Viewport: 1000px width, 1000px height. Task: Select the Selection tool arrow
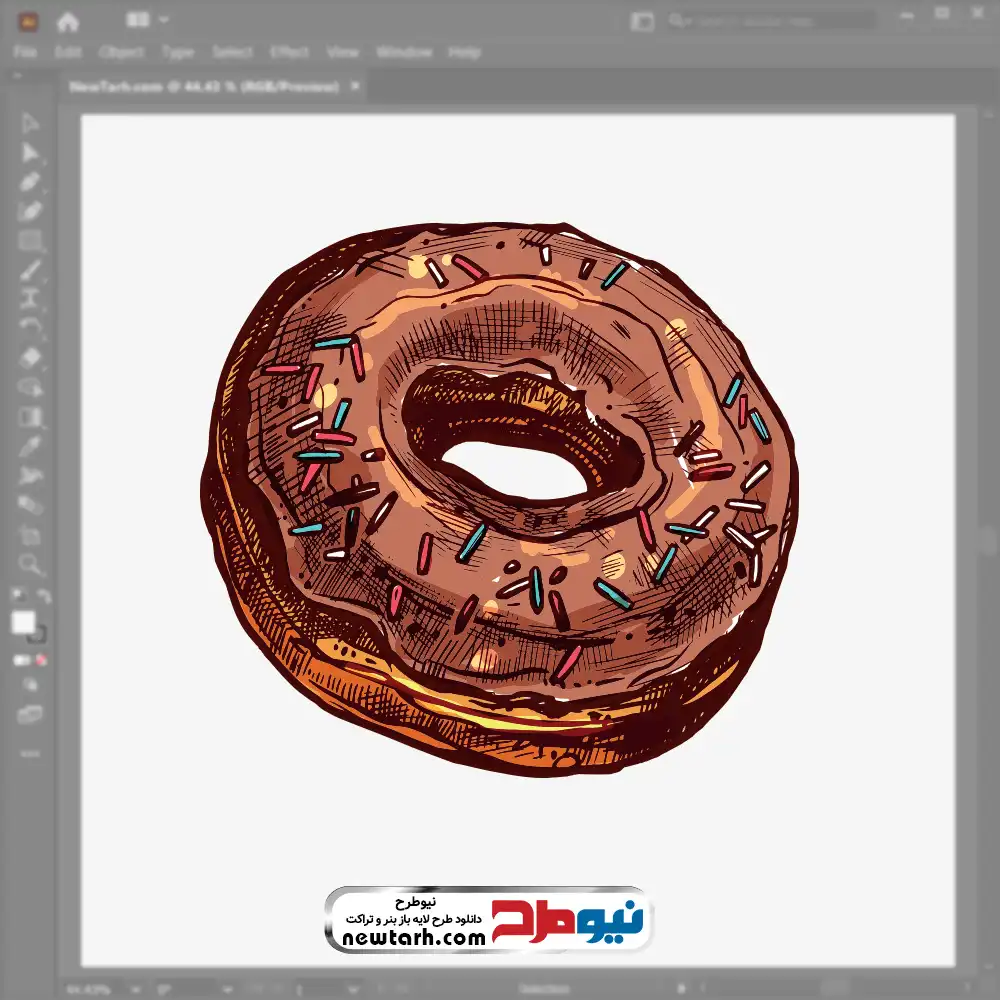click(30, 124)
